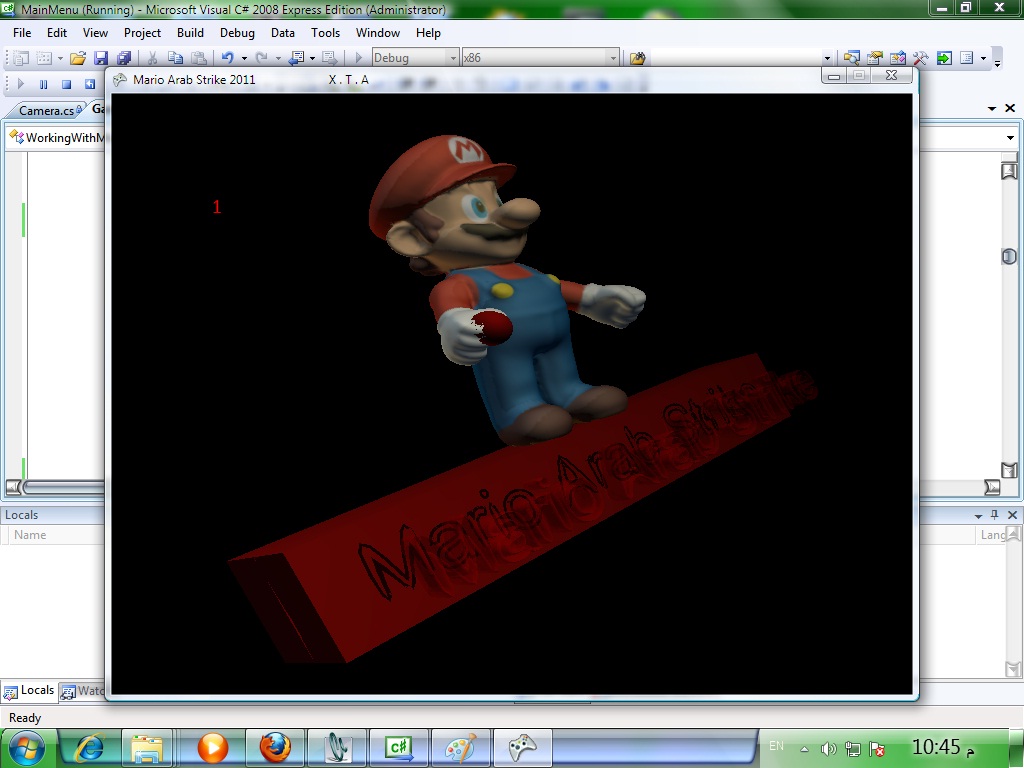This screenshot has width=1024, height=768.
Task: Stop debugging with the square stop button
Action: click(66, 84)
